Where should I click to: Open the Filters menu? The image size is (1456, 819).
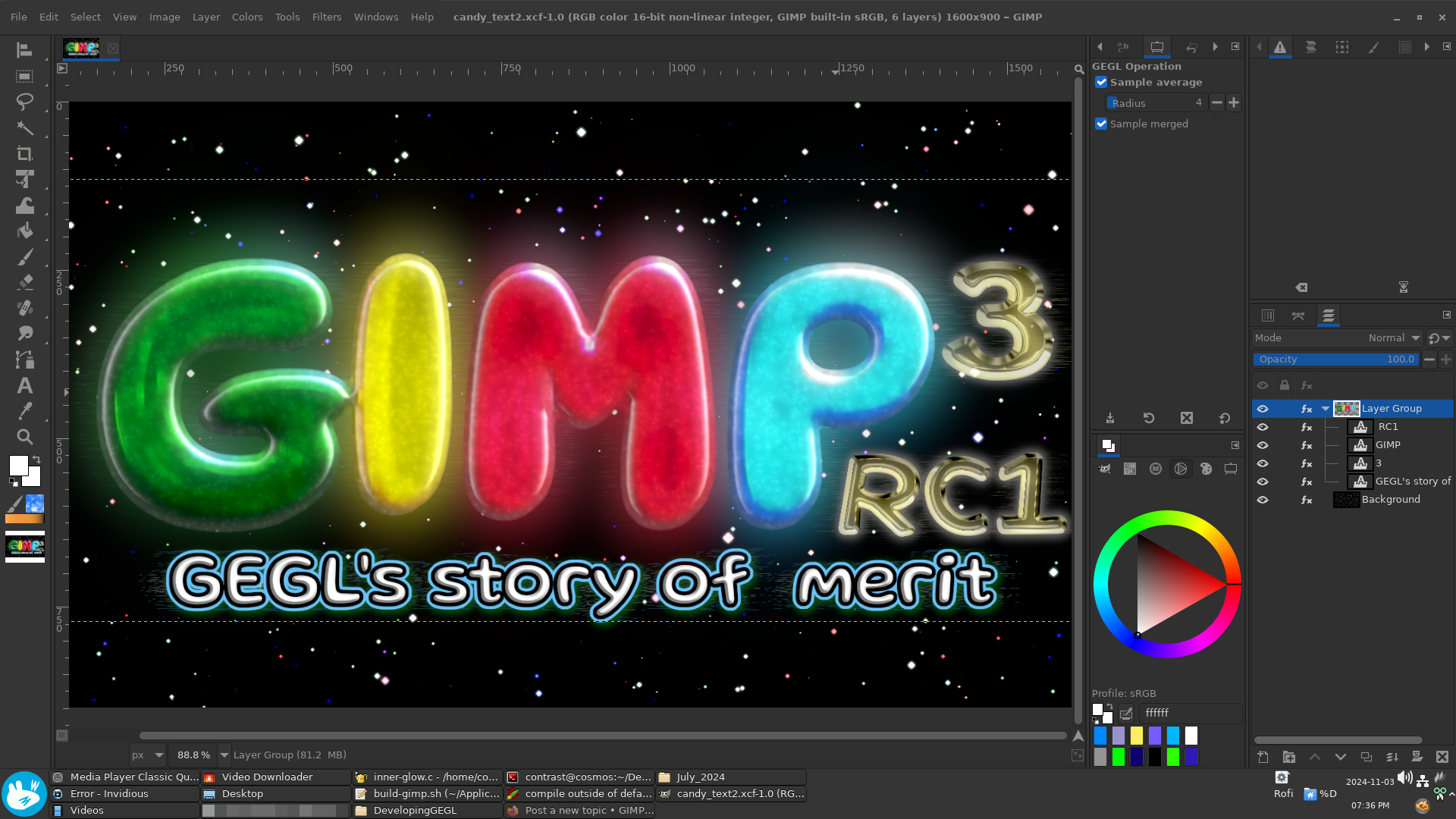click(327, 17)
